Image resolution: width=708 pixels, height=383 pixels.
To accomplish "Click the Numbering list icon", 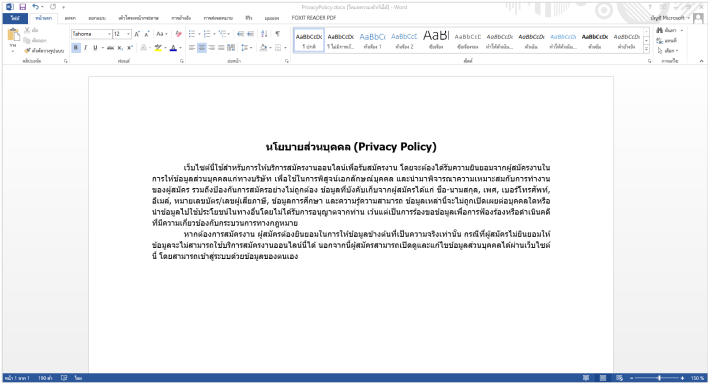I will pyautogui.click(x=207, y=34).
